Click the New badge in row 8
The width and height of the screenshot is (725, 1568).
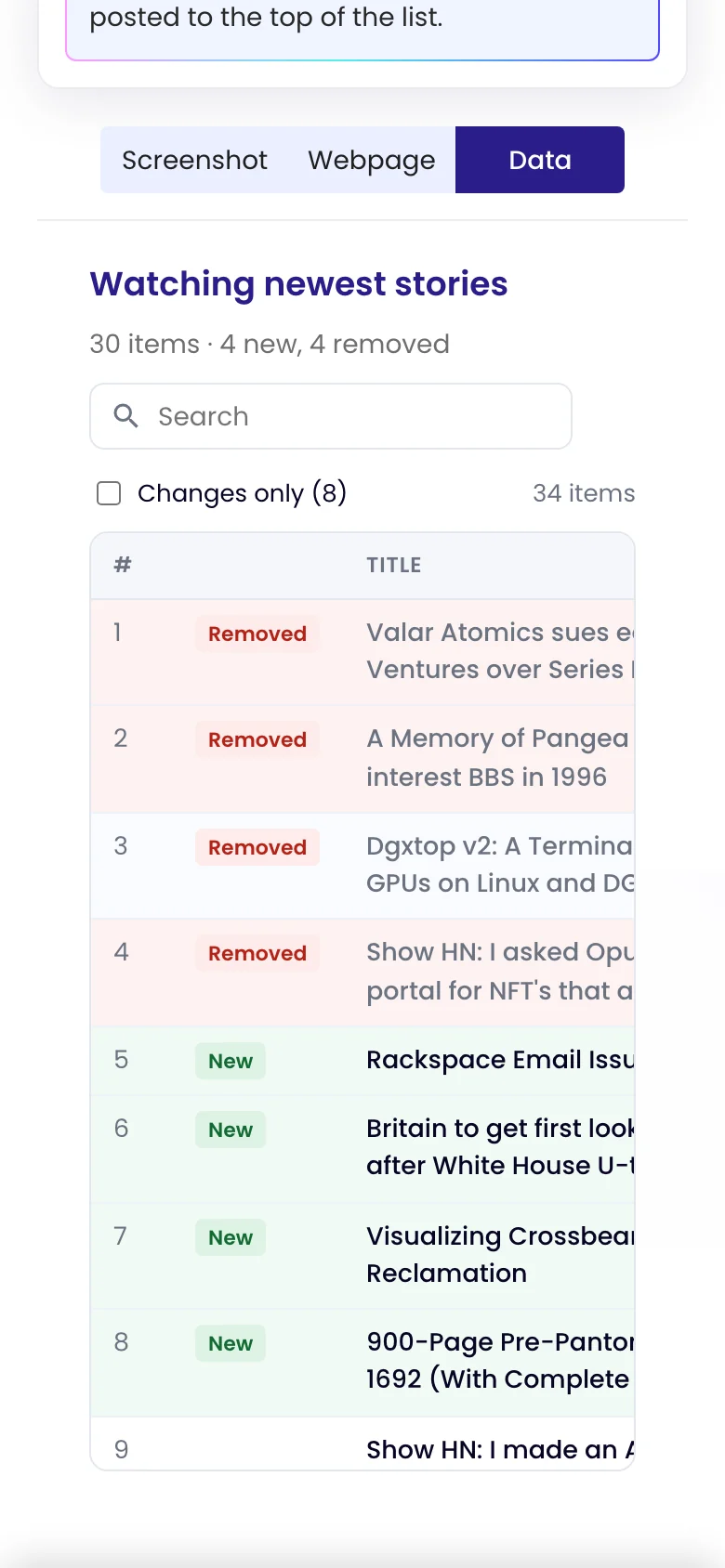(231, 1343)
